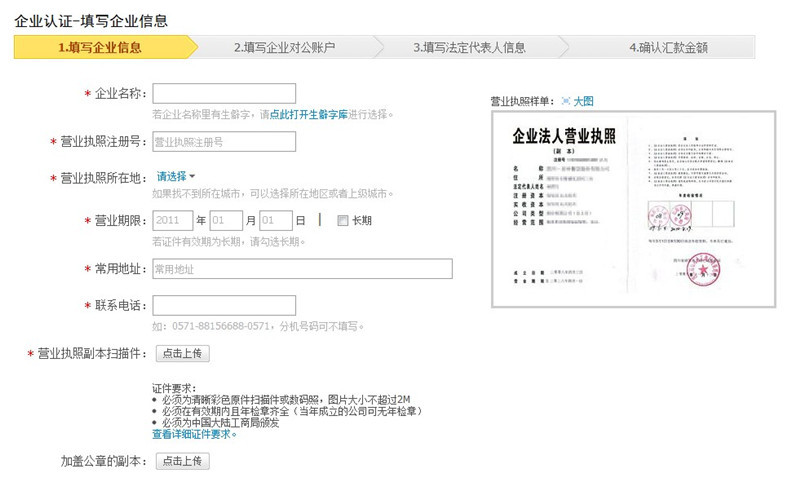Click the page title 企业认证-填写企业信息
Screen dimensions: 800x477
(x=91, y=21)
